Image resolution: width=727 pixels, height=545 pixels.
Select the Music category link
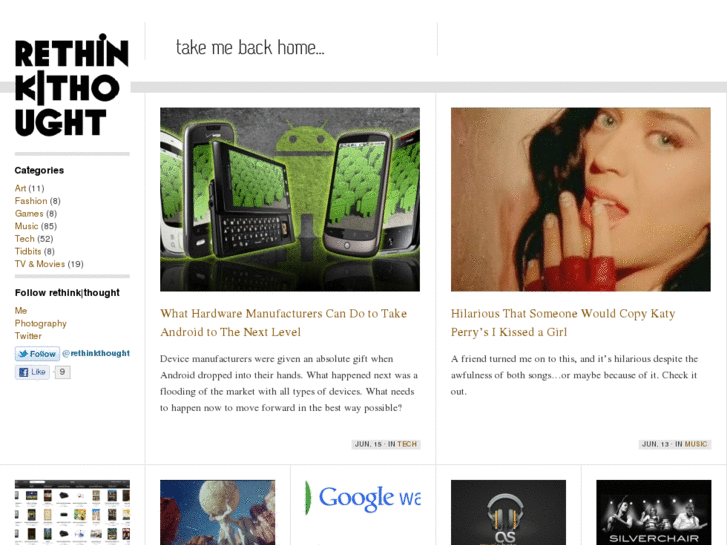pyautogui.click(x=26, y=226)
